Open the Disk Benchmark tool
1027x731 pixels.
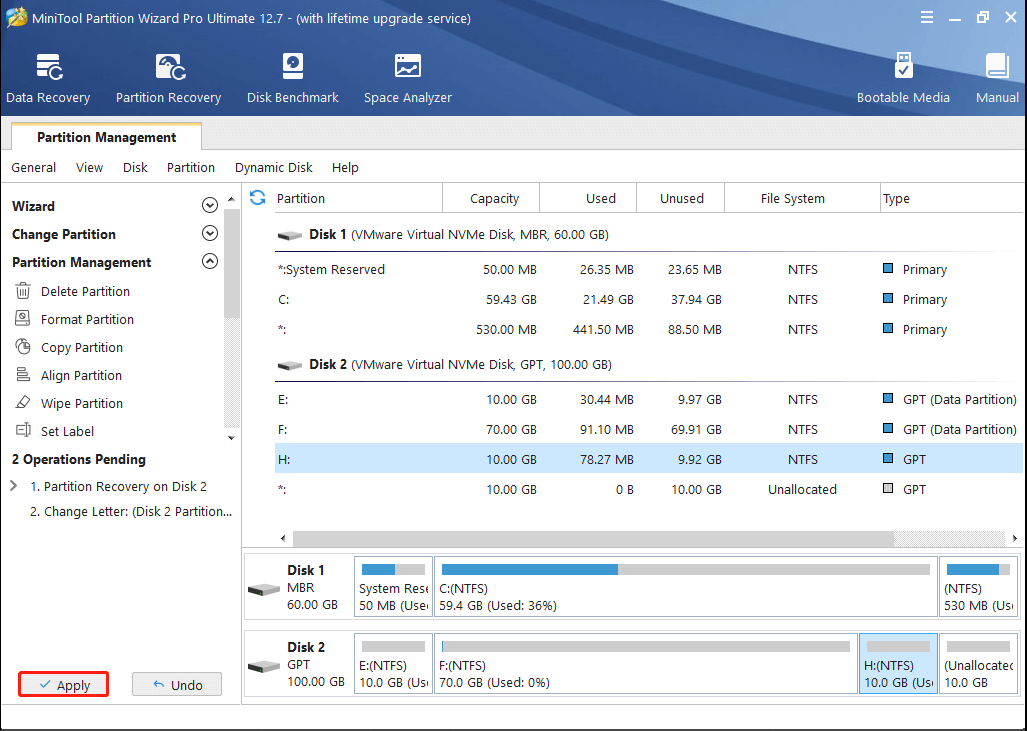[292, 79]
